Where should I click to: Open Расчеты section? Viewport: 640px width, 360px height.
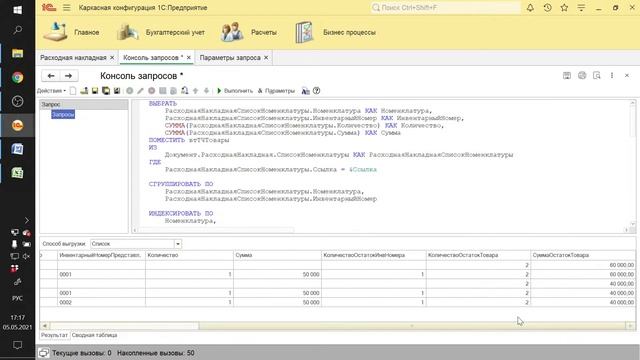249,32
